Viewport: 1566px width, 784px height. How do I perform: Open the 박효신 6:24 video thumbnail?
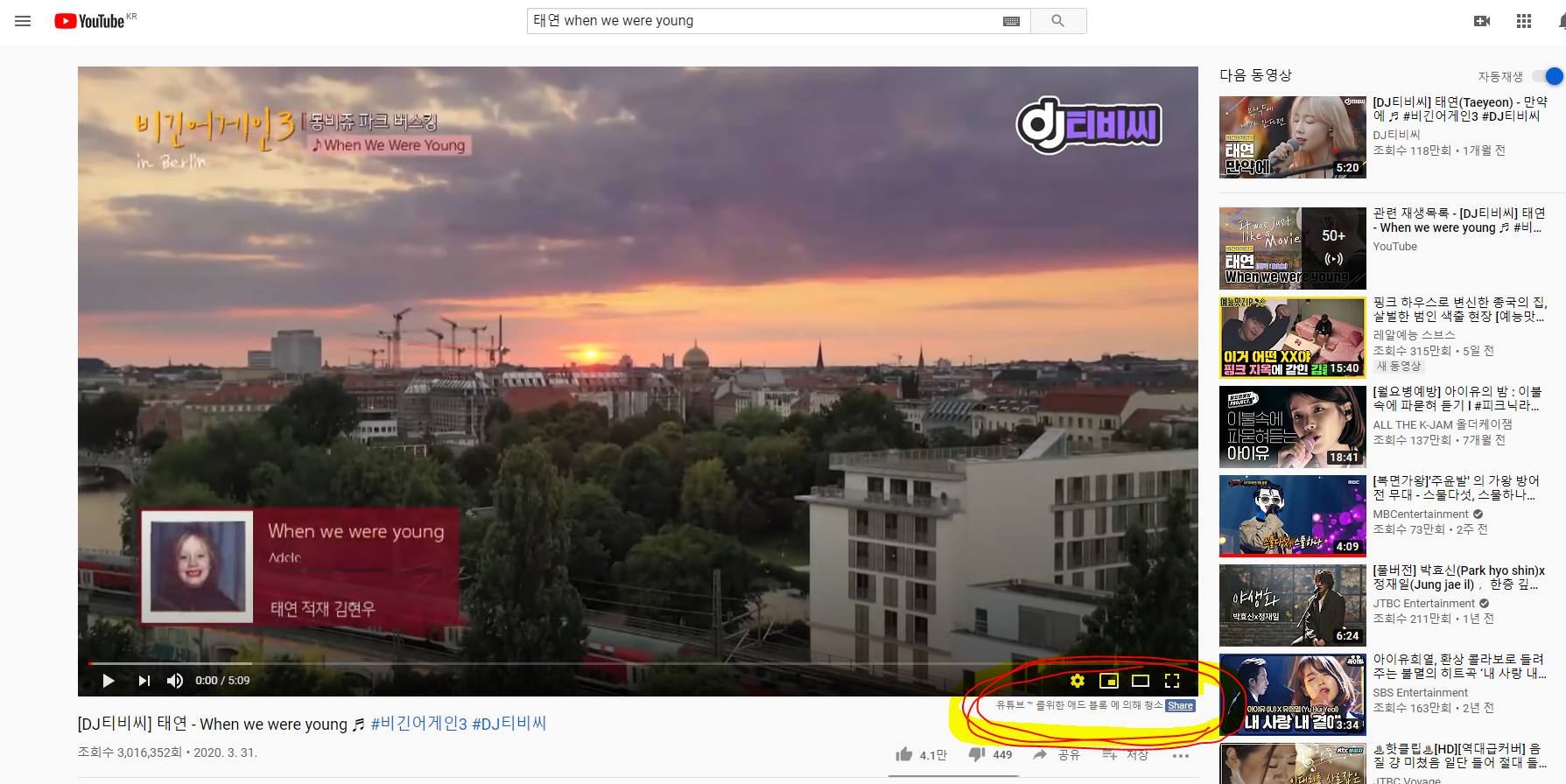tap(1292, 605)
